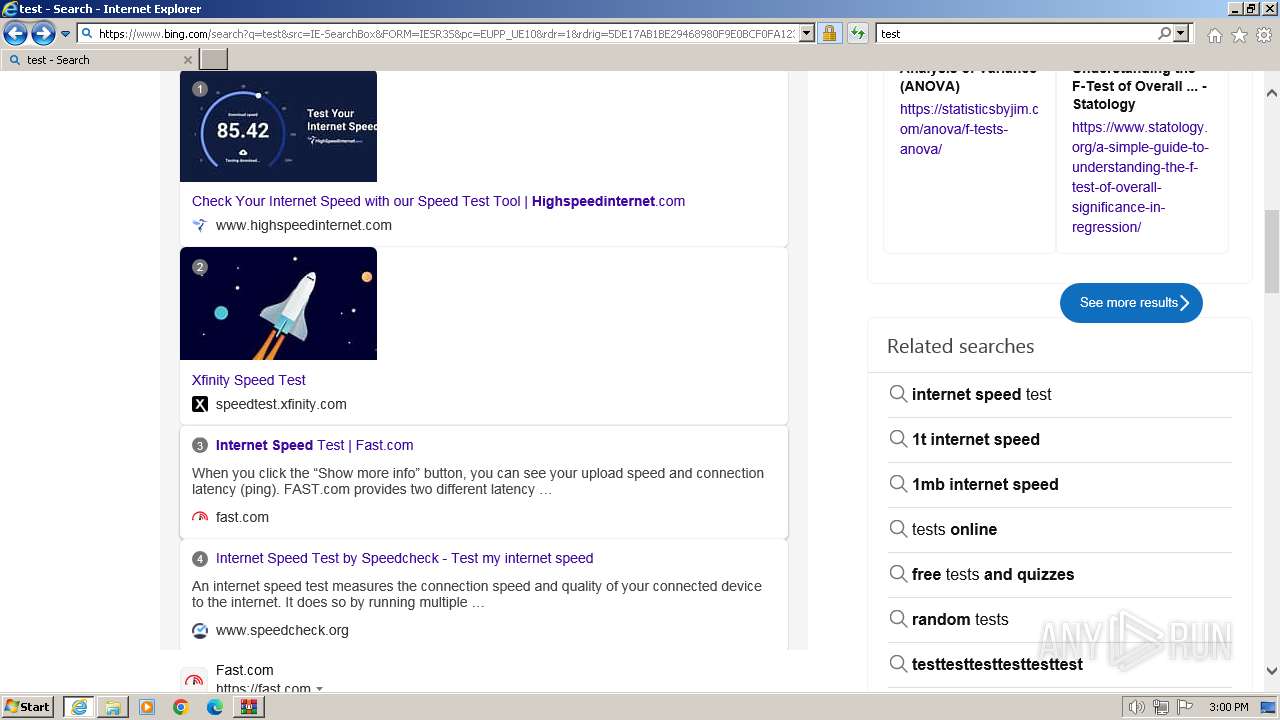The height and width of the screenshot is (720, 1280).
Task: Click the vertical scrollbar up arrow
Action: [x=1272, y=92]
